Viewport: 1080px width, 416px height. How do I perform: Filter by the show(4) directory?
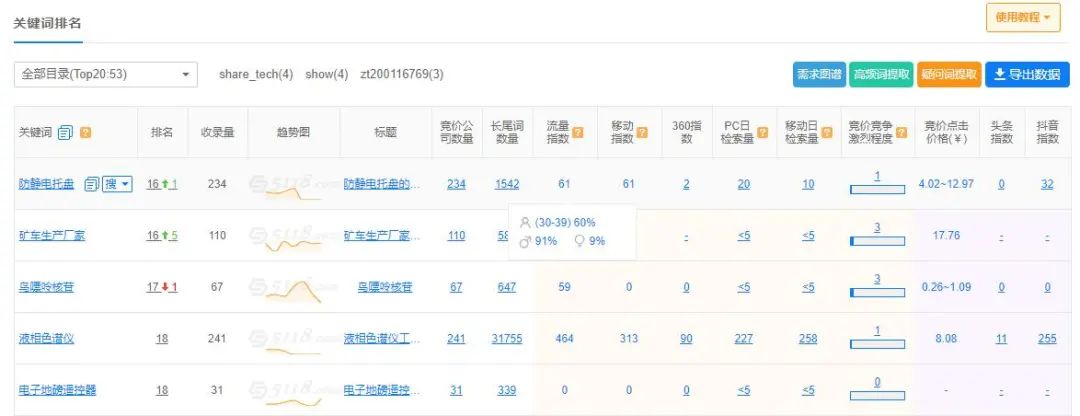coord(327,74)
